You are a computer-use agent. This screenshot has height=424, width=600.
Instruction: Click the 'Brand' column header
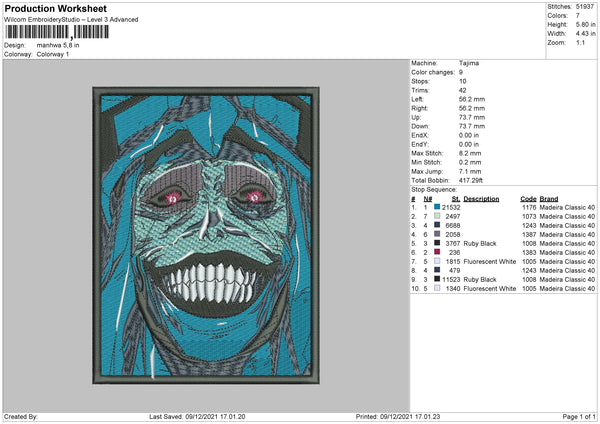pos(549,199)
